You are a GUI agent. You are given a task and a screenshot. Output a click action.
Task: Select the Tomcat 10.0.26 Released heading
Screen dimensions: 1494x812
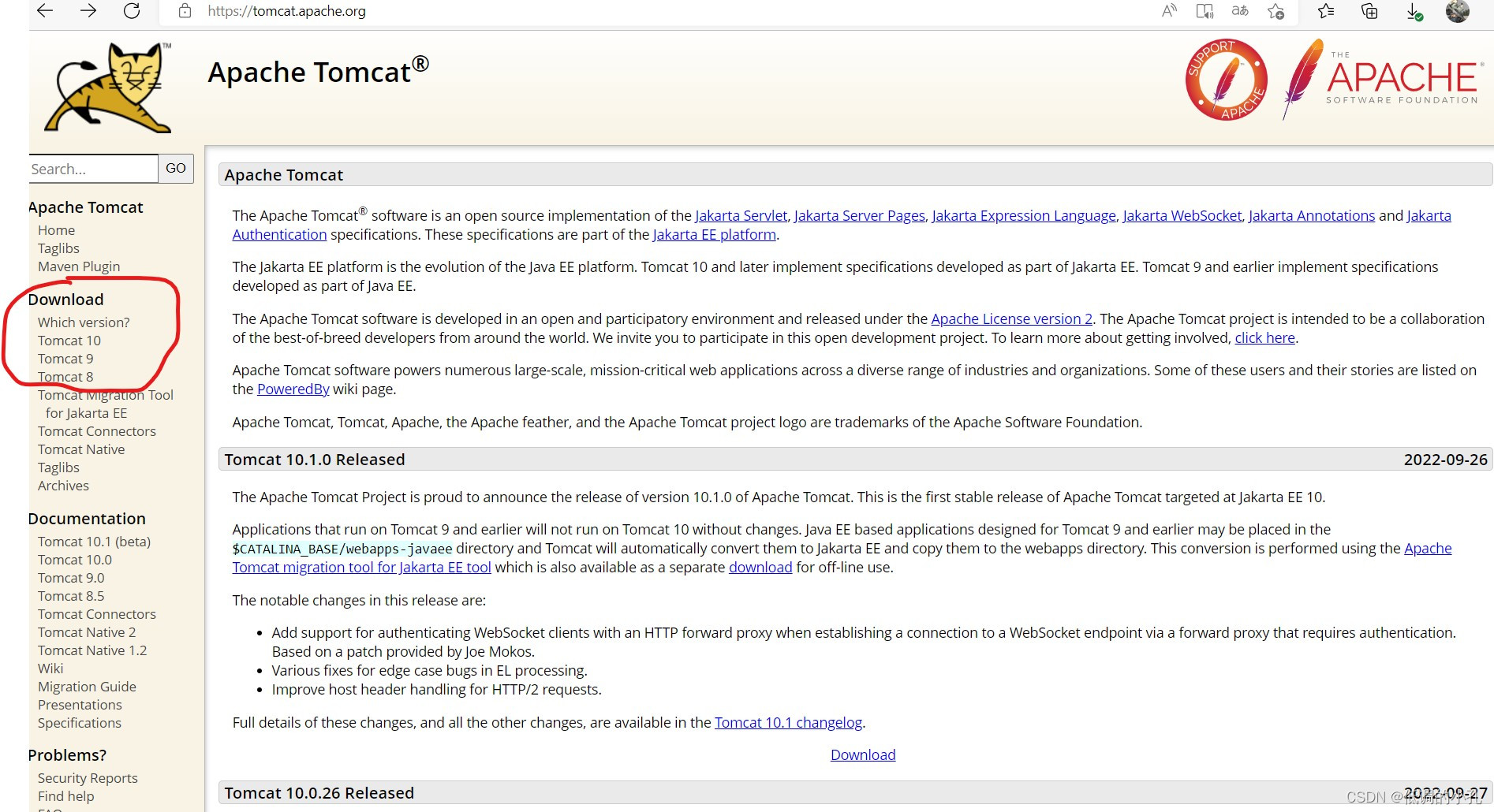click(319, 793)
